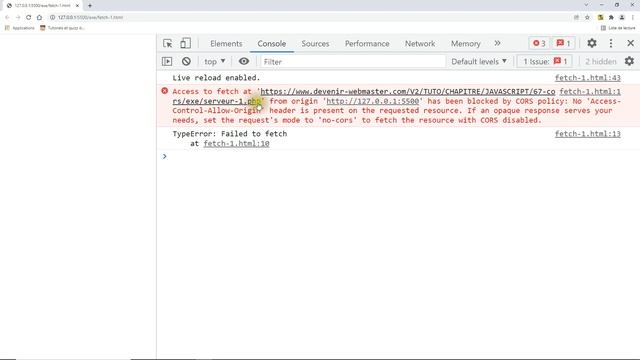Switch to the Console tab
Image resolution: width=640 pixels, height=360 pixels.
coord(271,44)
